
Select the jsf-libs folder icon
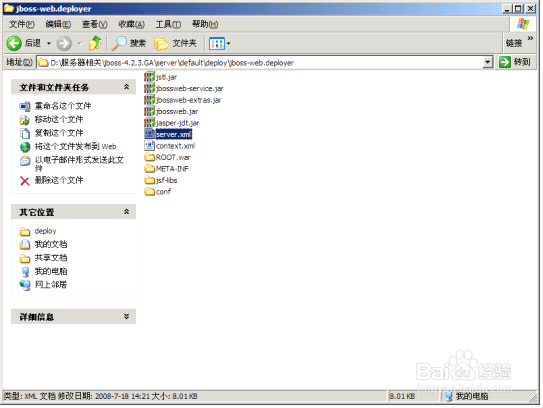(x=150, y=180)
